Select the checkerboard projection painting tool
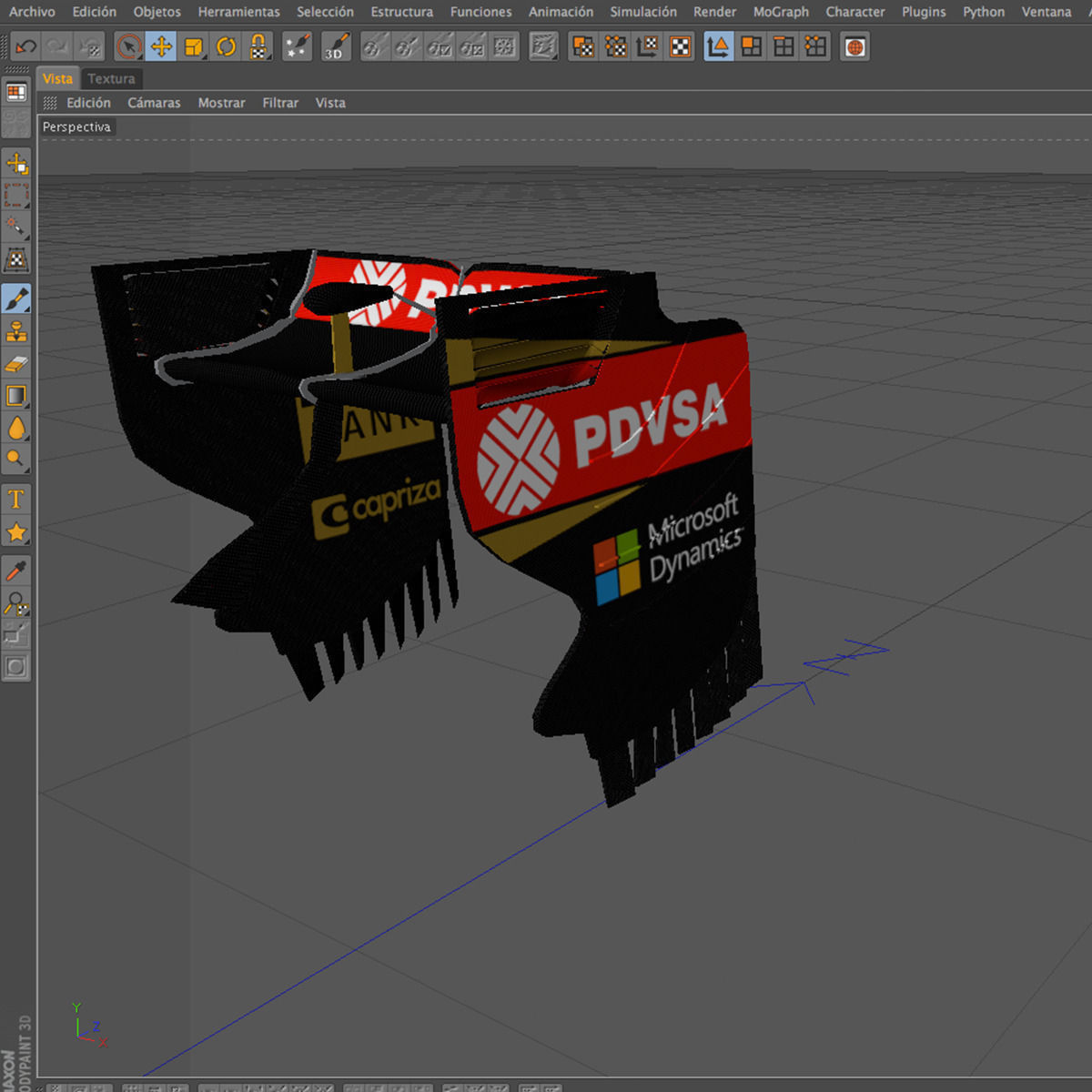Image resolution: width=1092 pixels, height=1092 pixels. [16, 260]
